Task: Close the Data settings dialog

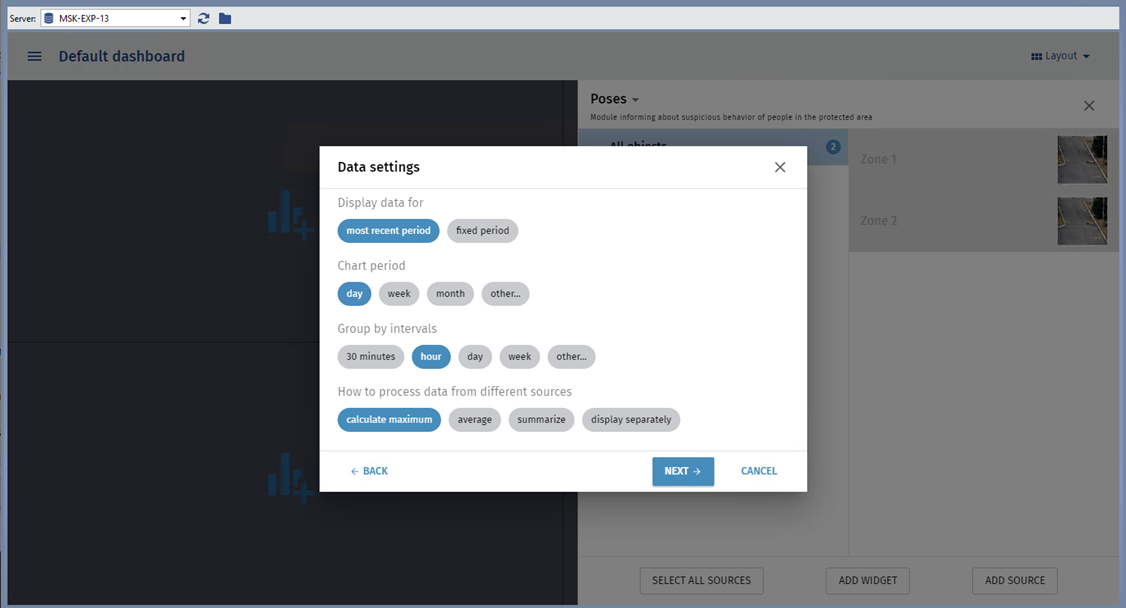Action: tap(780, 167)
